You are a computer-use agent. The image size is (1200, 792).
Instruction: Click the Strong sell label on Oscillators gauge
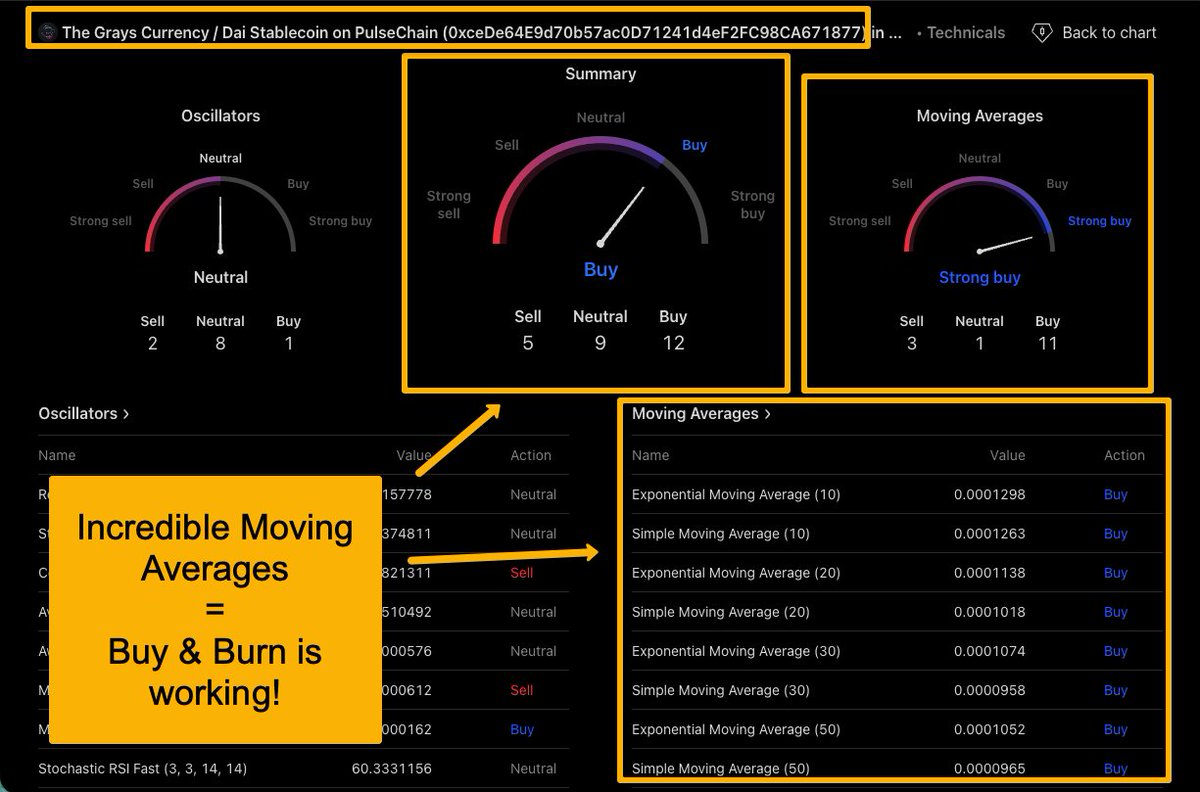coord(101,221)
